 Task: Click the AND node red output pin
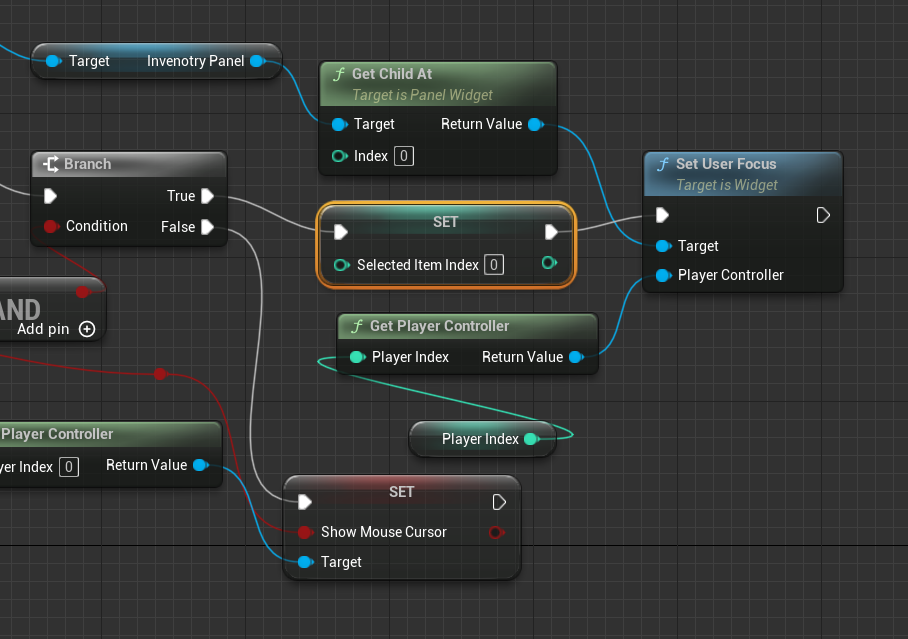point(83,291)
